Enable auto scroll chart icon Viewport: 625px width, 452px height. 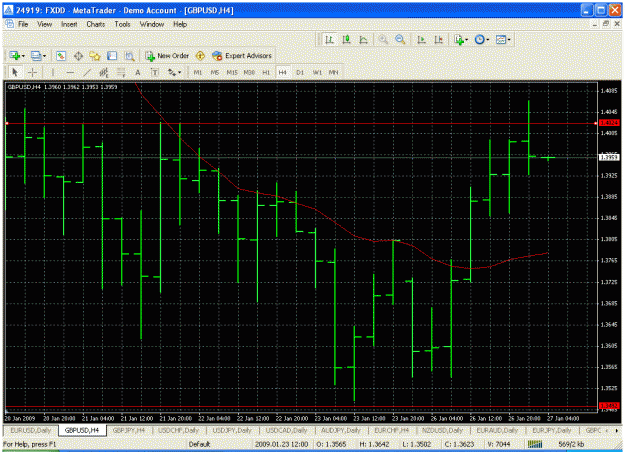421,39
